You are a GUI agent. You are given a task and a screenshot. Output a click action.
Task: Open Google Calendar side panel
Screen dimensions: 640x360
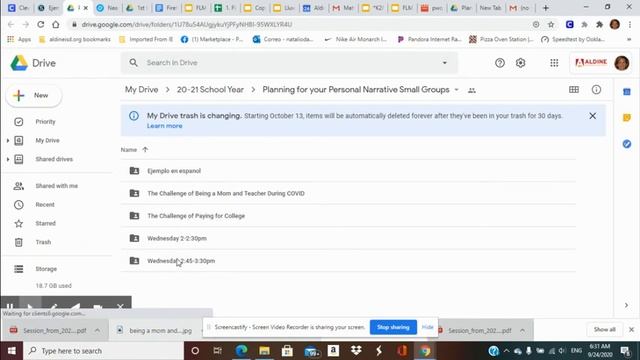click(x=627, y=92)
